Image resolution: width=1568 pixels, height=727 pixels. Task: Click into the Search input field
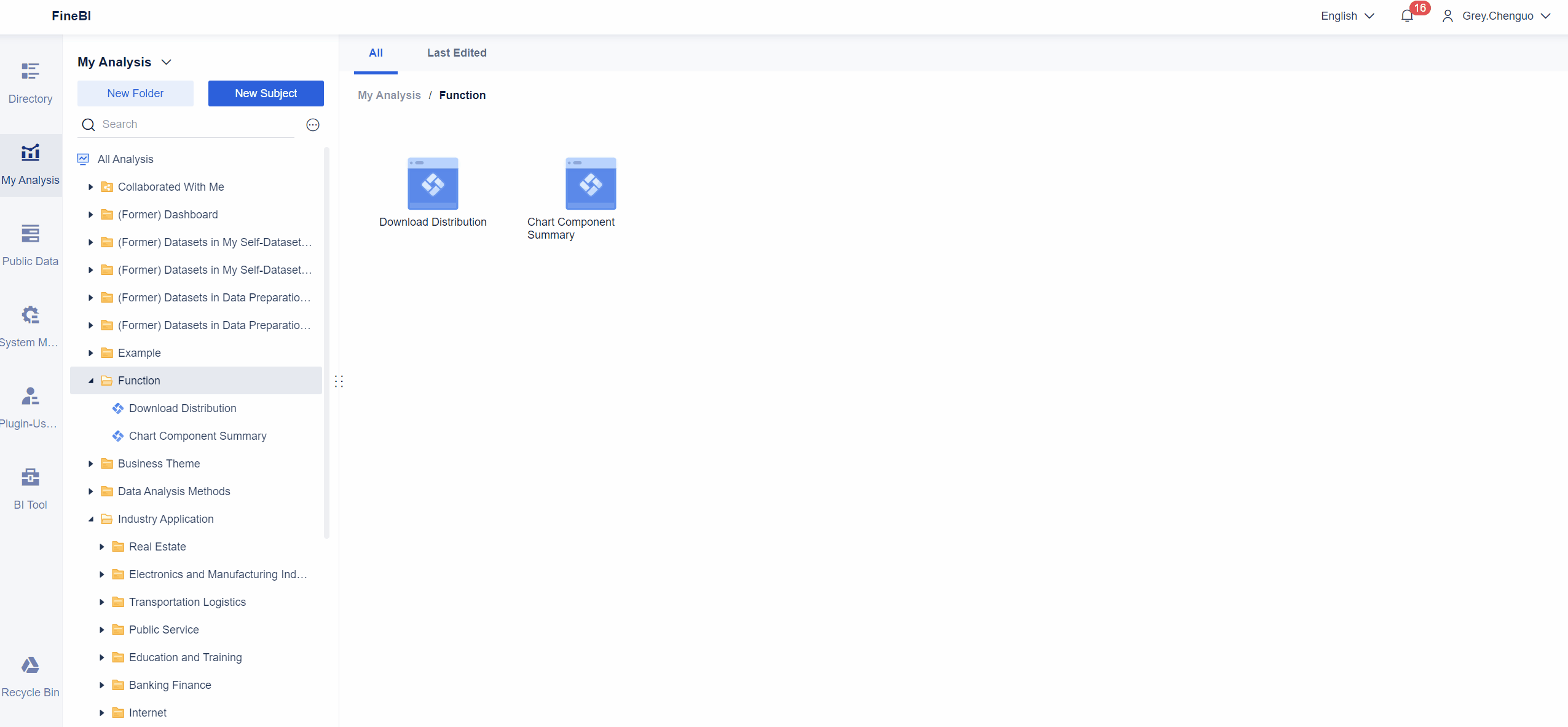coord(197,124)
